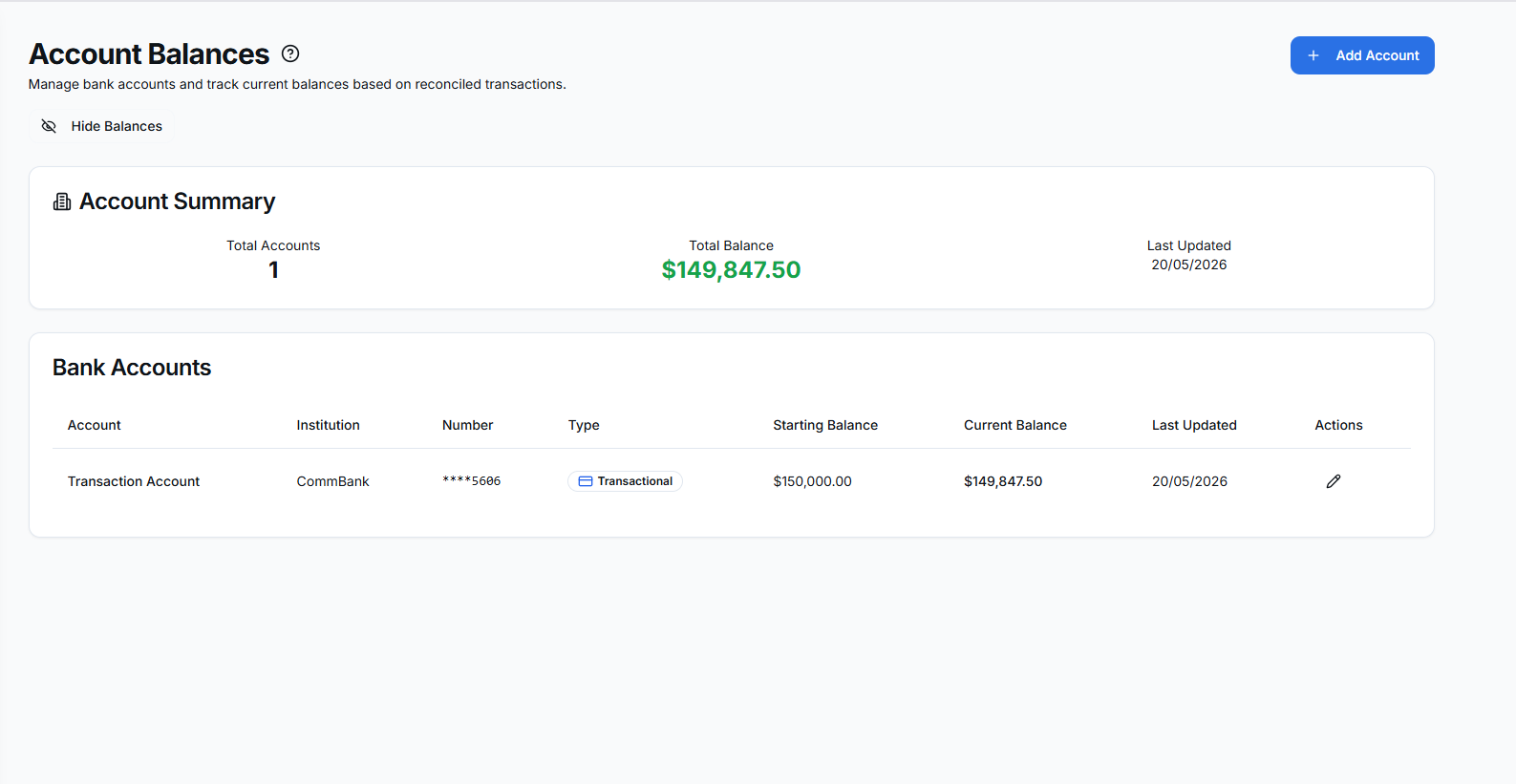Viewport: 1516px width, 784px height.
Task: Click the Bank Accounts heading
Action: 132,368
